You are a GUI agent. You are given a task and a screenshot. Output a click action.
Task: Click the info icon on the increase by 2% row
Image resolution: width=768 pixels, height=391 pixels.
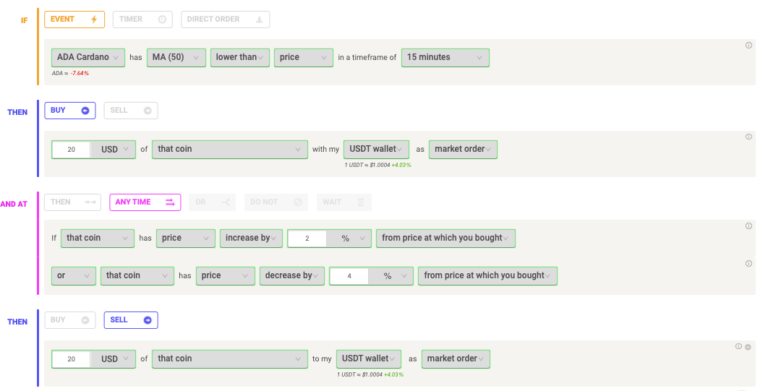[x=748, y=226]
